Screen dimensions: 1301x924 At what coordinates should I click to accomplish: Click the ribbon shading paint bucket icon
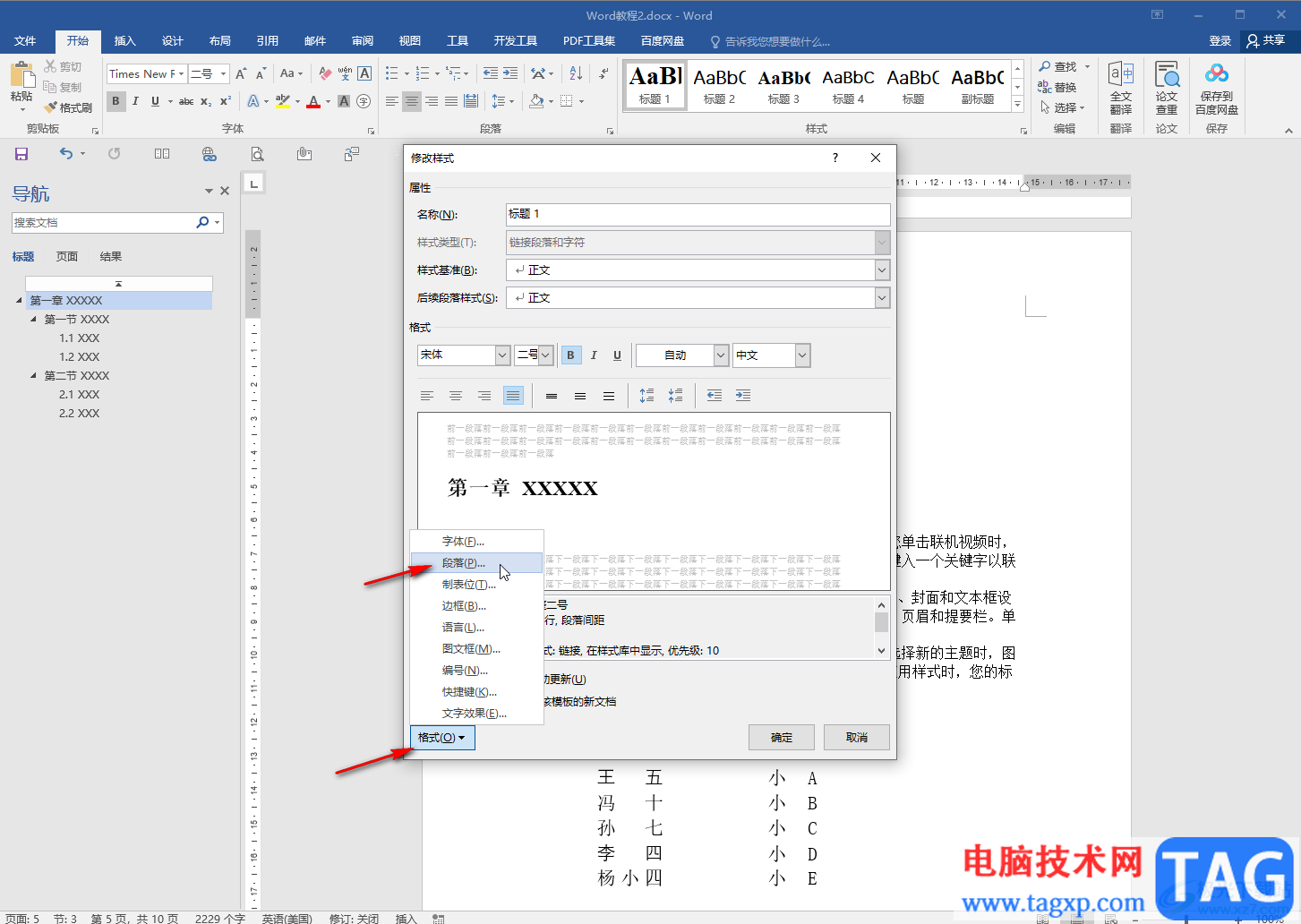coord(536,101)
